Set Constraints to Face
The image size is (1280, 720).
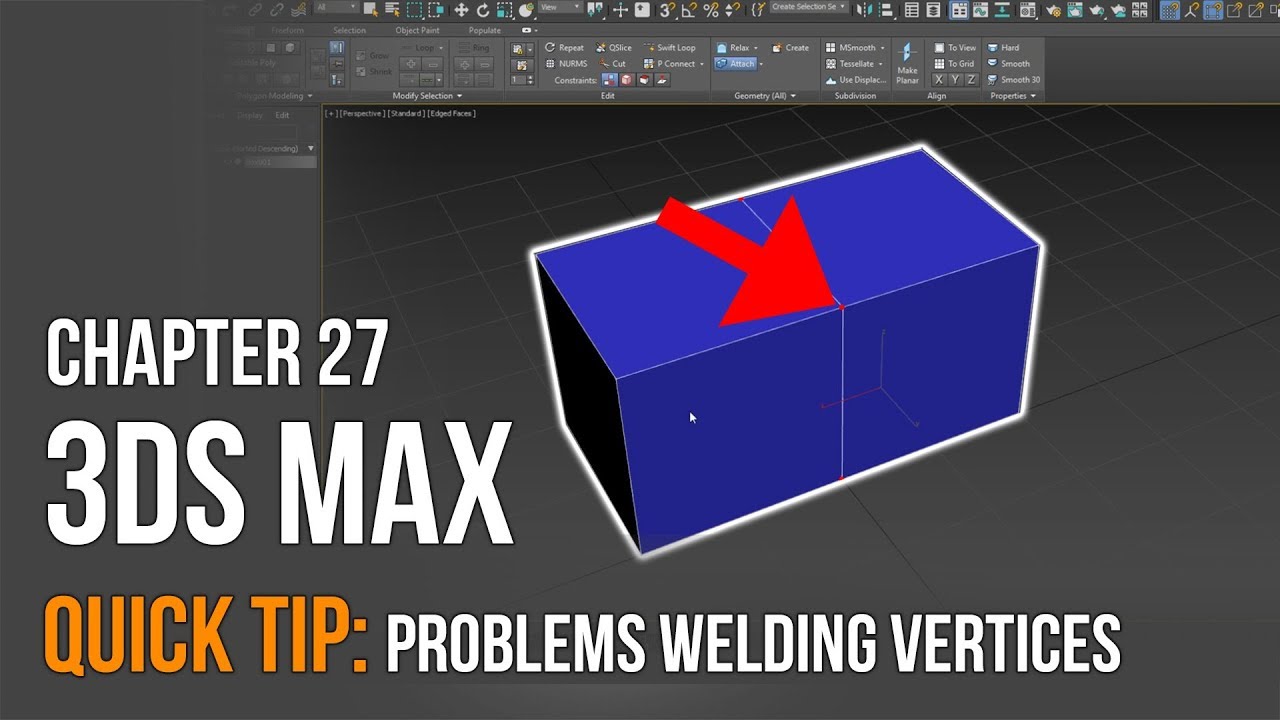click(x=645, y=80)
